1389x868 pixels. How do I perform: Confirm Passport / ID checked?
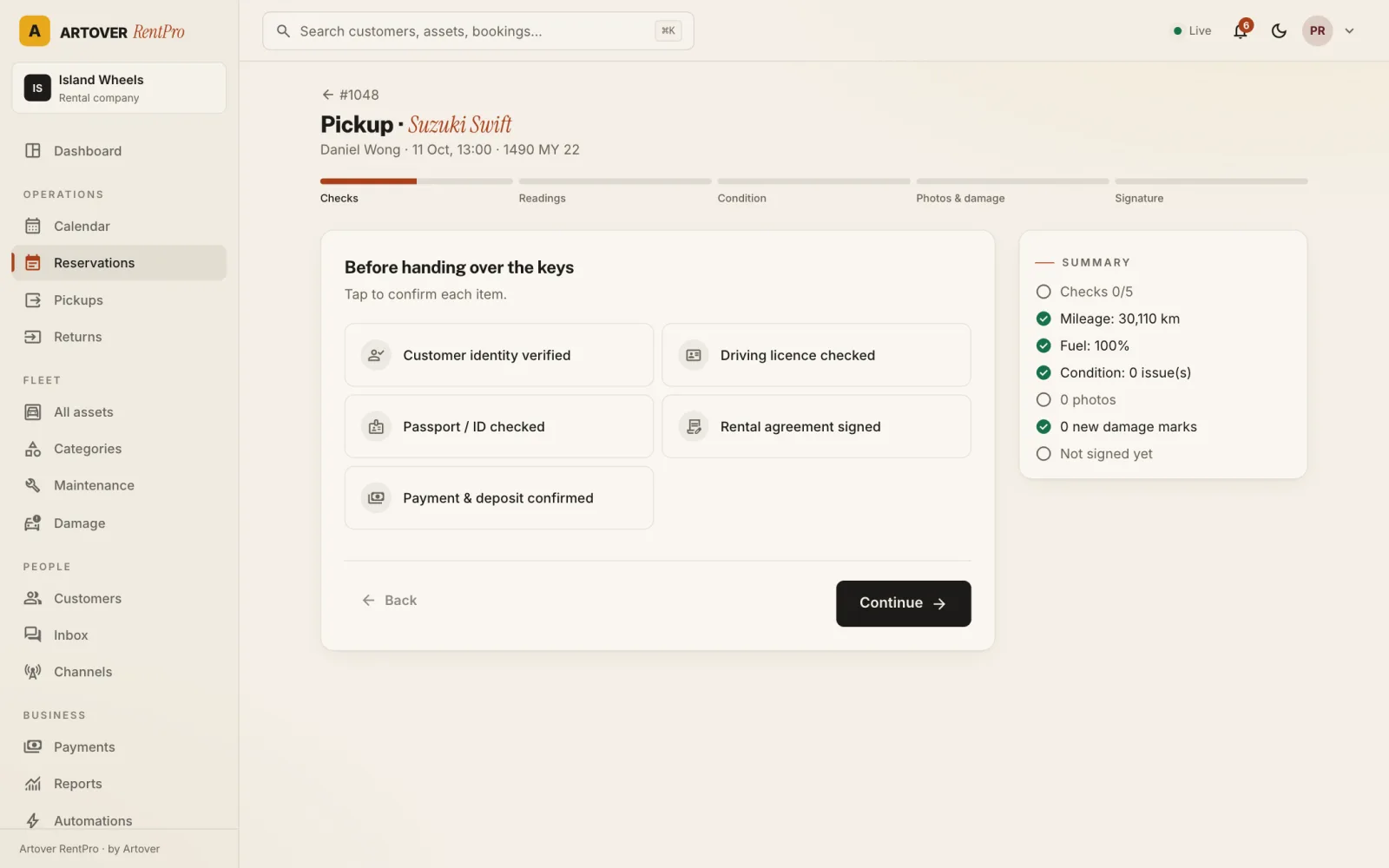coord(499,426)
